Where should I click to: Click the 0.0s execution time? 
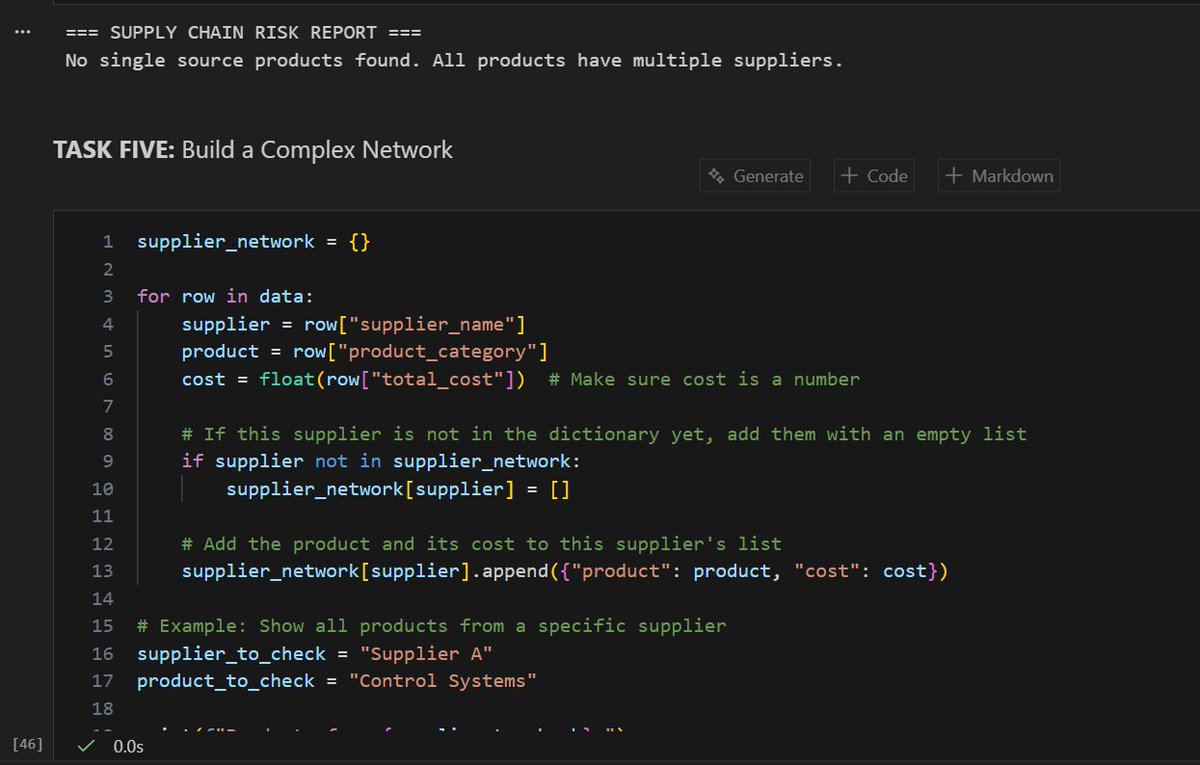point(128,746)
